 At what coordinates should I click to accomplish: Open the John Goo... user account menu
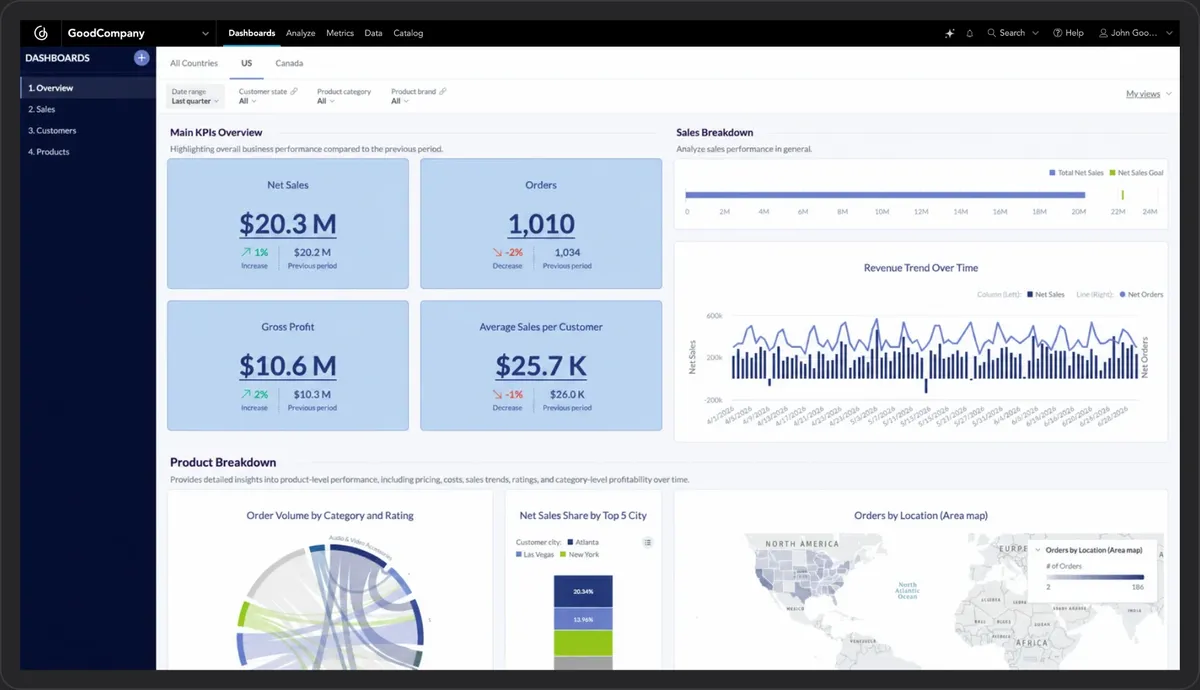(1136, 33)
